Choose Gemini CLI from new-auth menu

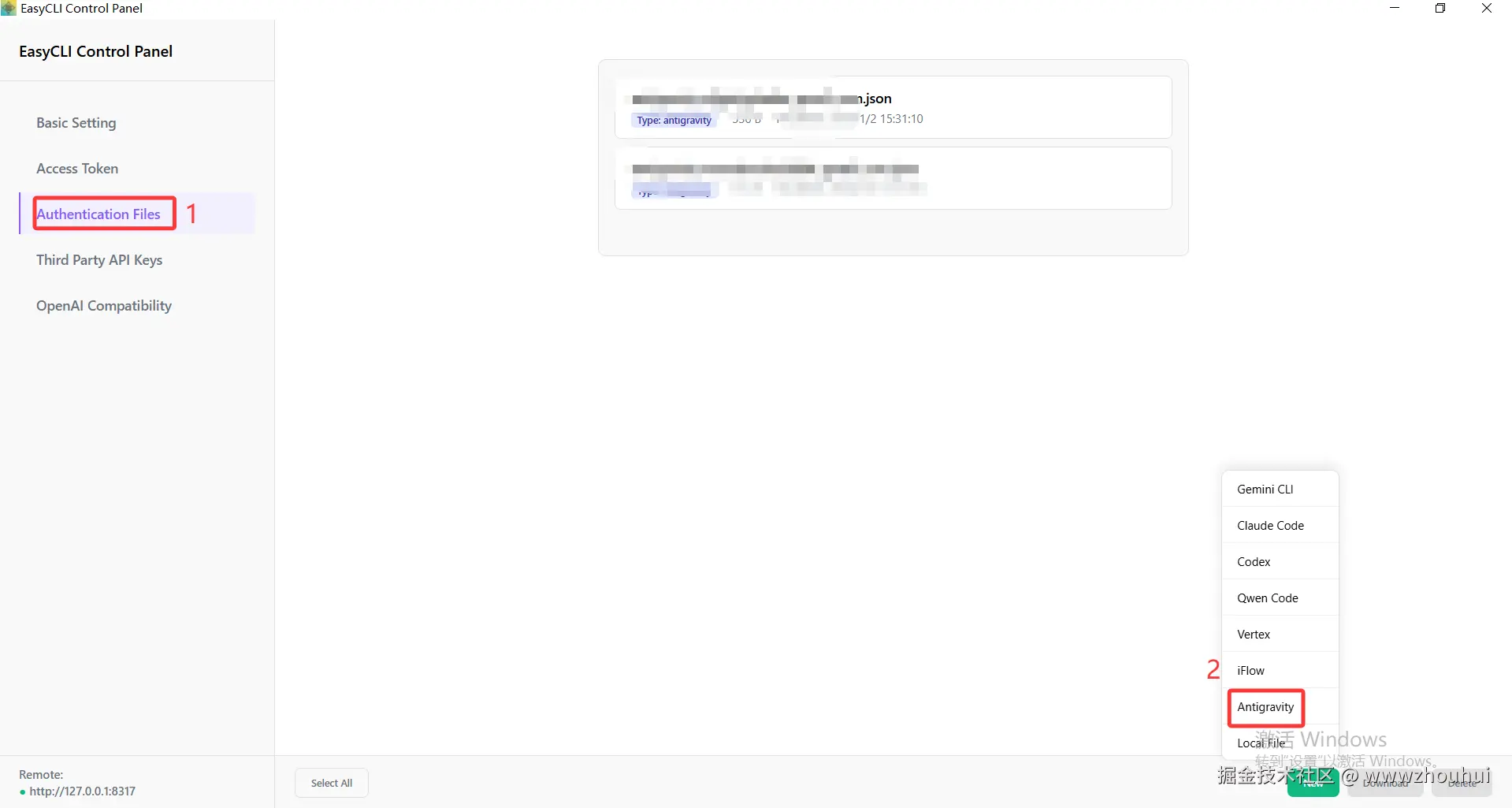click(1280, 489)
